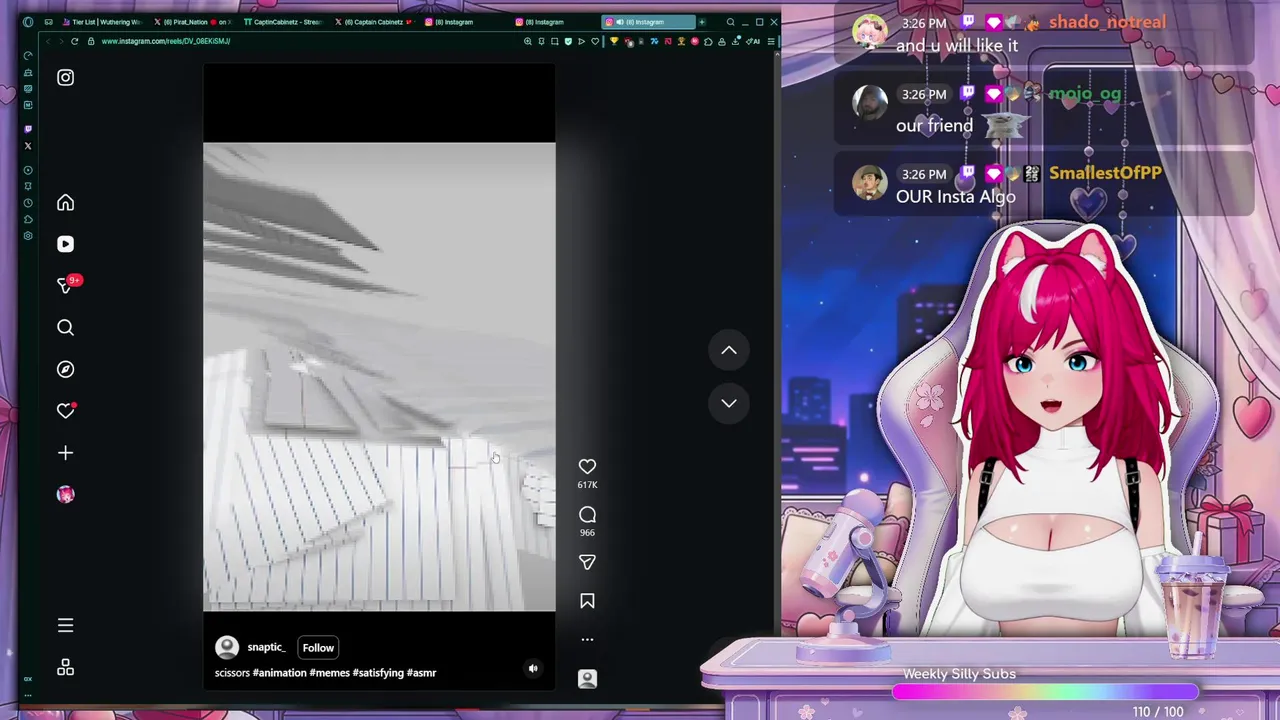Open a new browser tab with plus

click(x=701, y=22)
